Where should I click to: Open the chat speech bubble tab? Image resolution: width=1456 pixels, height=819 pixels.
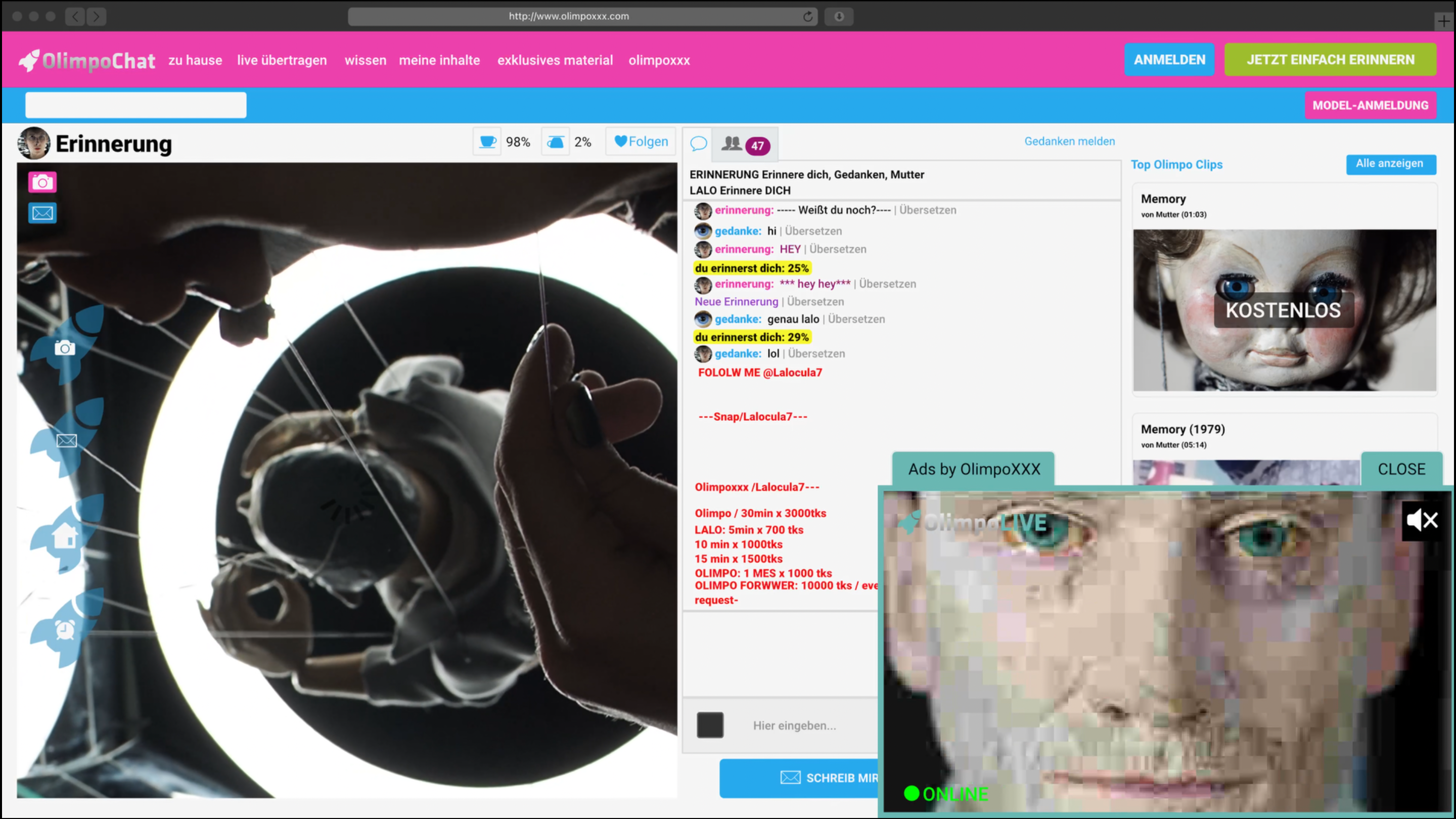click(699, 144)
